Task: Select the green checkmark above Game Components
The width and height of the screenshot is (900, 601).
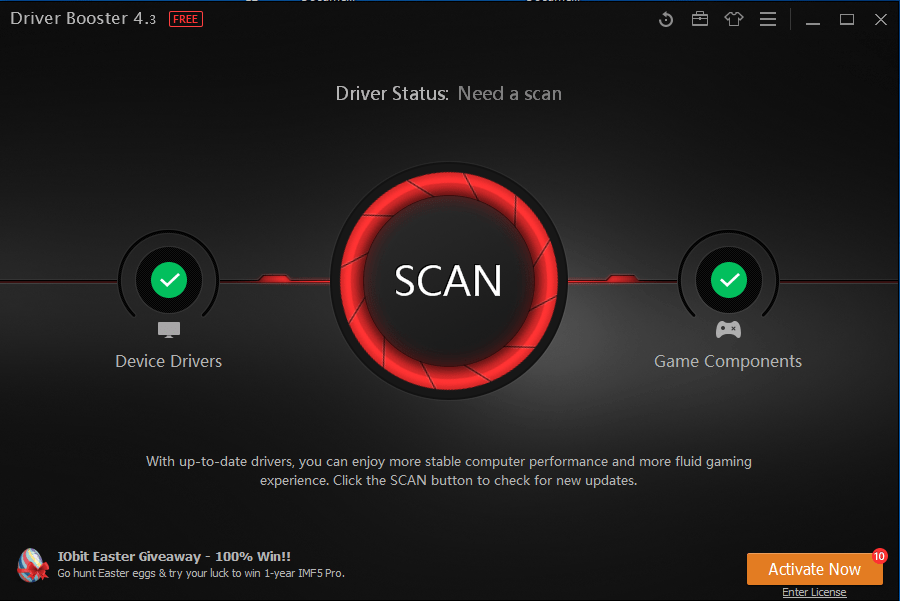Action: 728,280
